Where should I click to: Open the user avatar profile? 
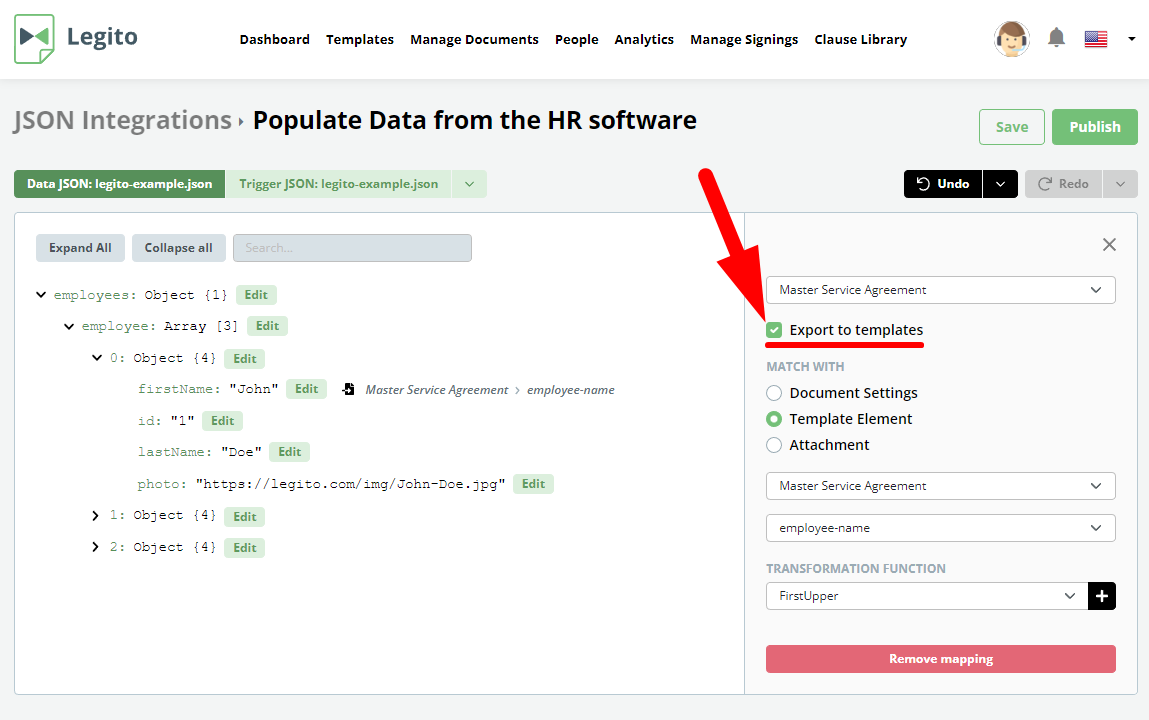1011,39
